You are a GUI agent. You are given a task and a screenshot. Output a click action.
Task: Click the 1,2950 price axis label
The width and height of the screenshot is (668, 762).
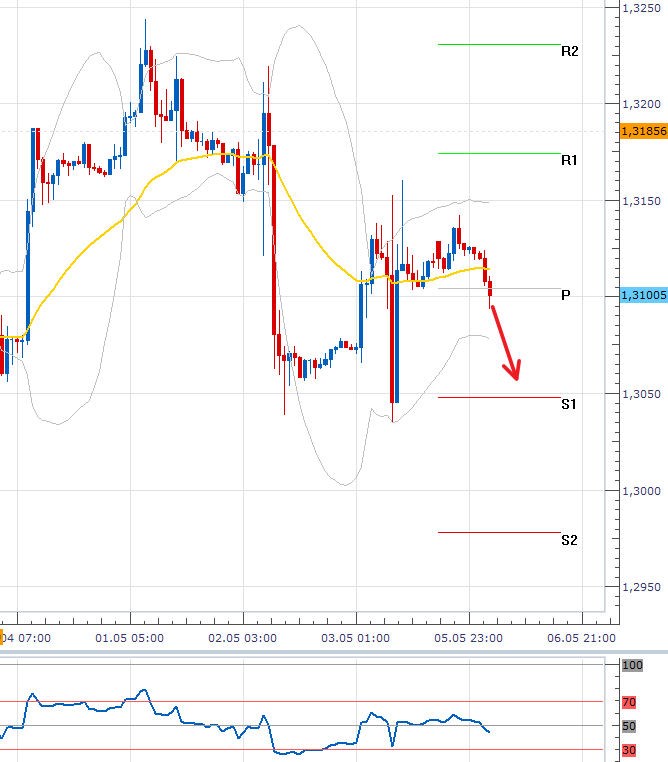point(641,587)
